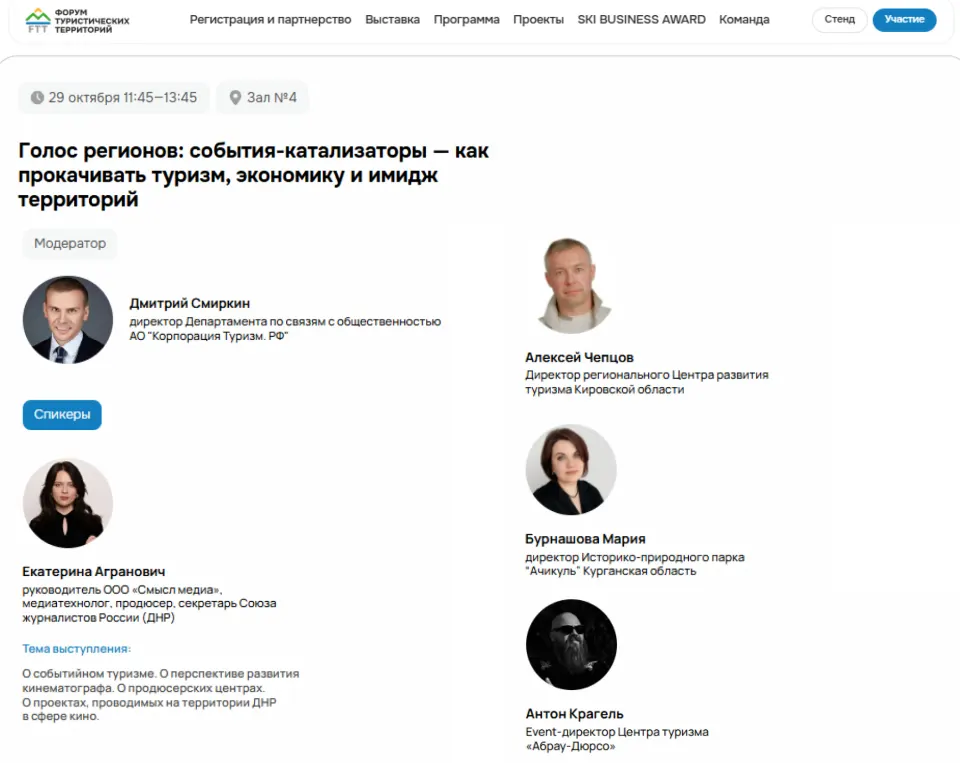Open Регистрация и партнерство menu
Image resolution: width=960 pixels, height=763 pixels.
coord(270,20)
